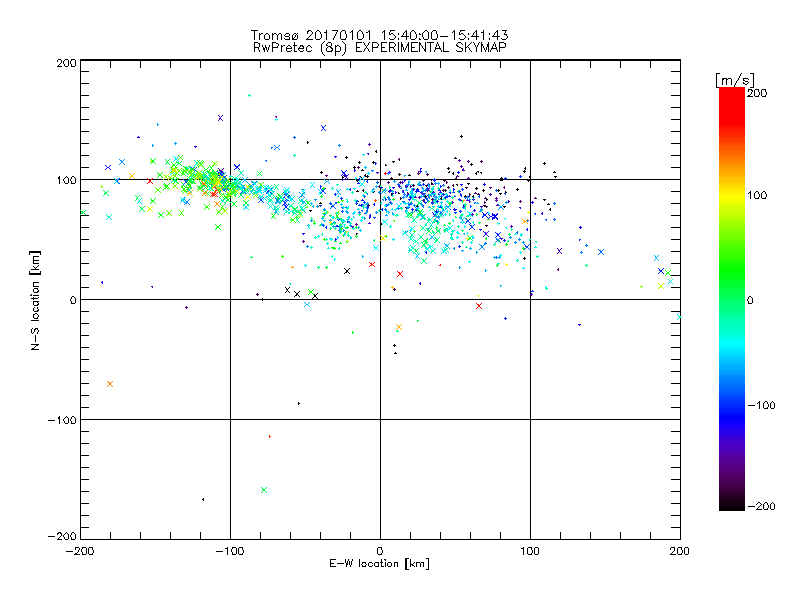The width and height of the screenshot is (800, 600).
Task: Click the orange X marker just below the plot origin
Action: tap(399, 327)
